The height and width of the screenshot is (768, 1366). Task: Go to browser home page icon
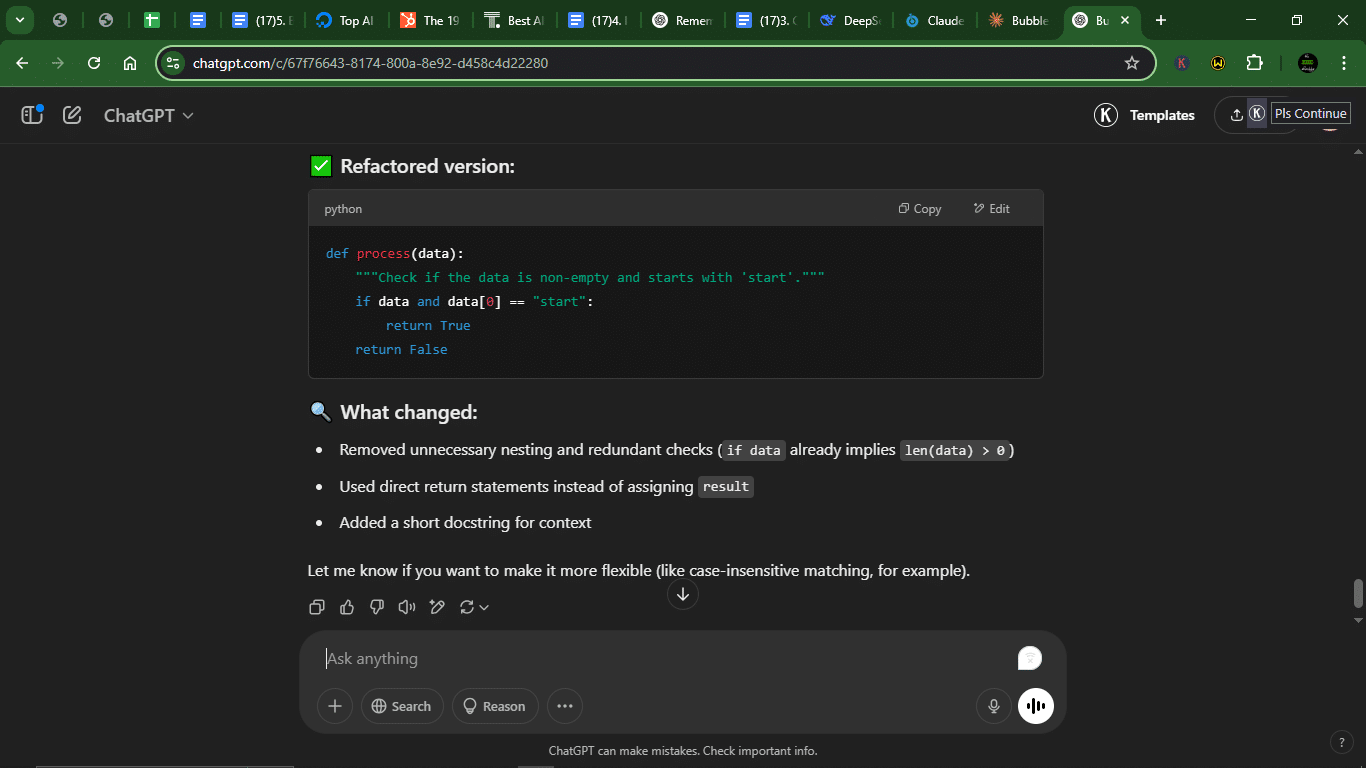click(130, 63)
